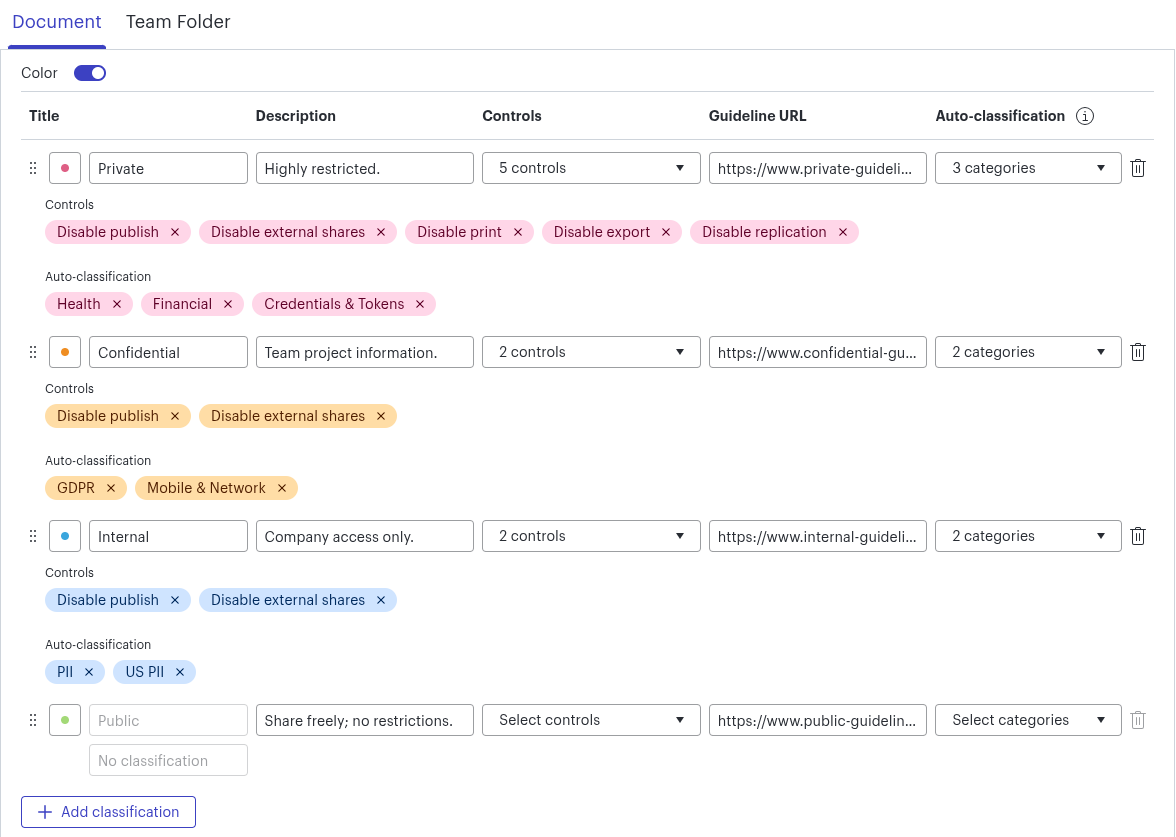Edit the Internal title field
Viewport: 1176px width, 837px height.
(x=168, y=536)
